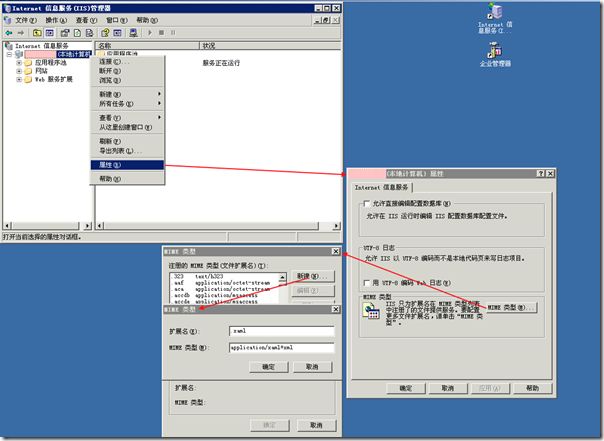This screenshot has height=441, width=604.
Task: Click 取消 at bottom of MIME list dialog
Action: (x=316, y=425)
